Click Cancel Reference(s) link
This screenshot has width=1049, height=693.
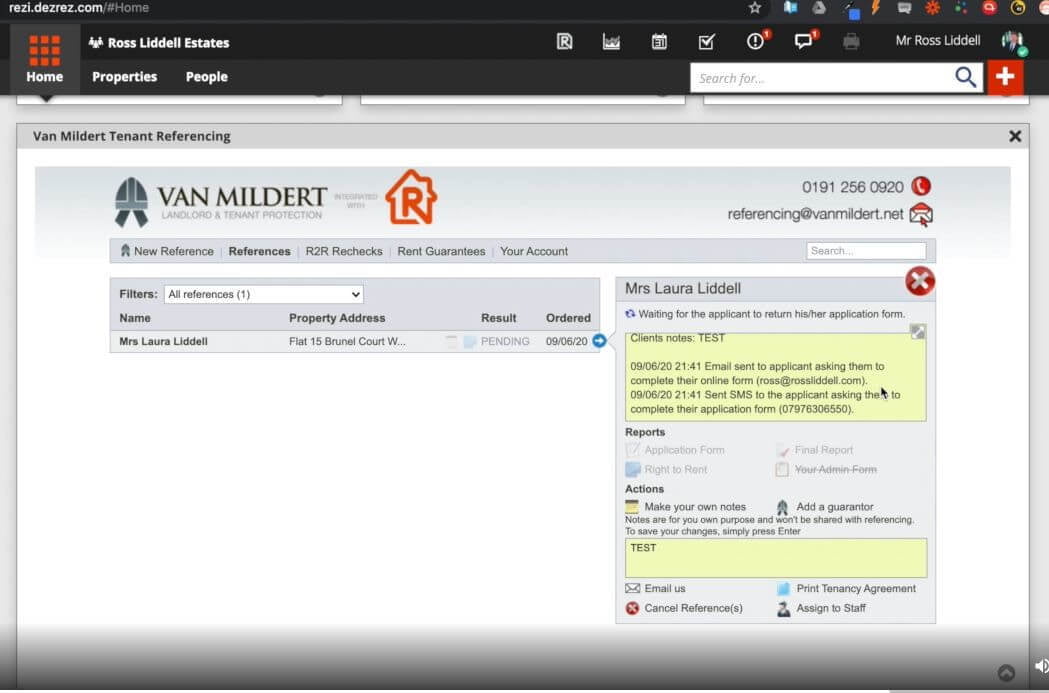click(x=693, y=608)
